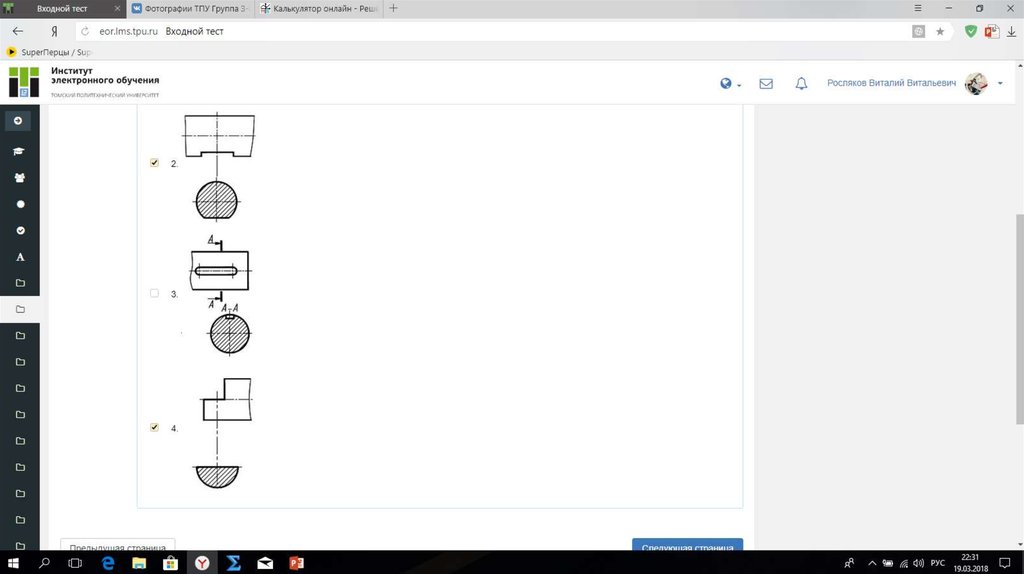Image resolution: width=1024 pixels, height=574 pixels.
Task: Open the notifications bell icon
Action: 801,84
